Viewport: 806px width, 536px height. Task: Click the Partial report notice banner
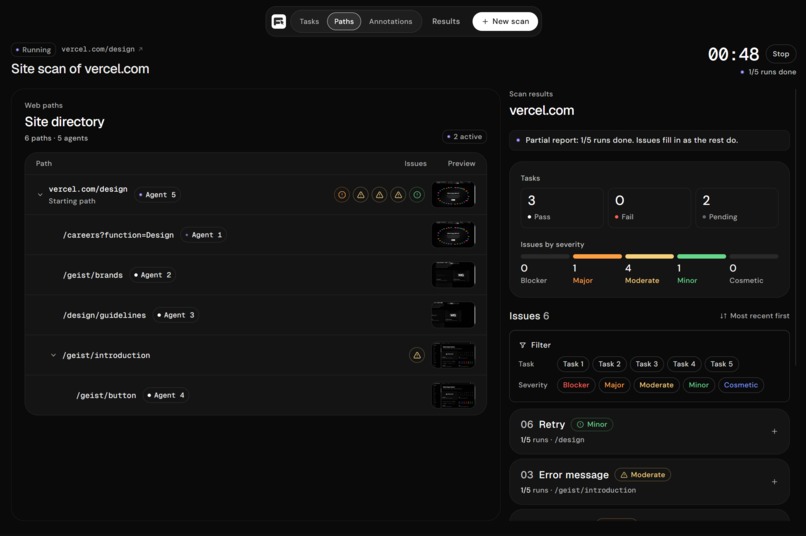click(x=649, y=140)
